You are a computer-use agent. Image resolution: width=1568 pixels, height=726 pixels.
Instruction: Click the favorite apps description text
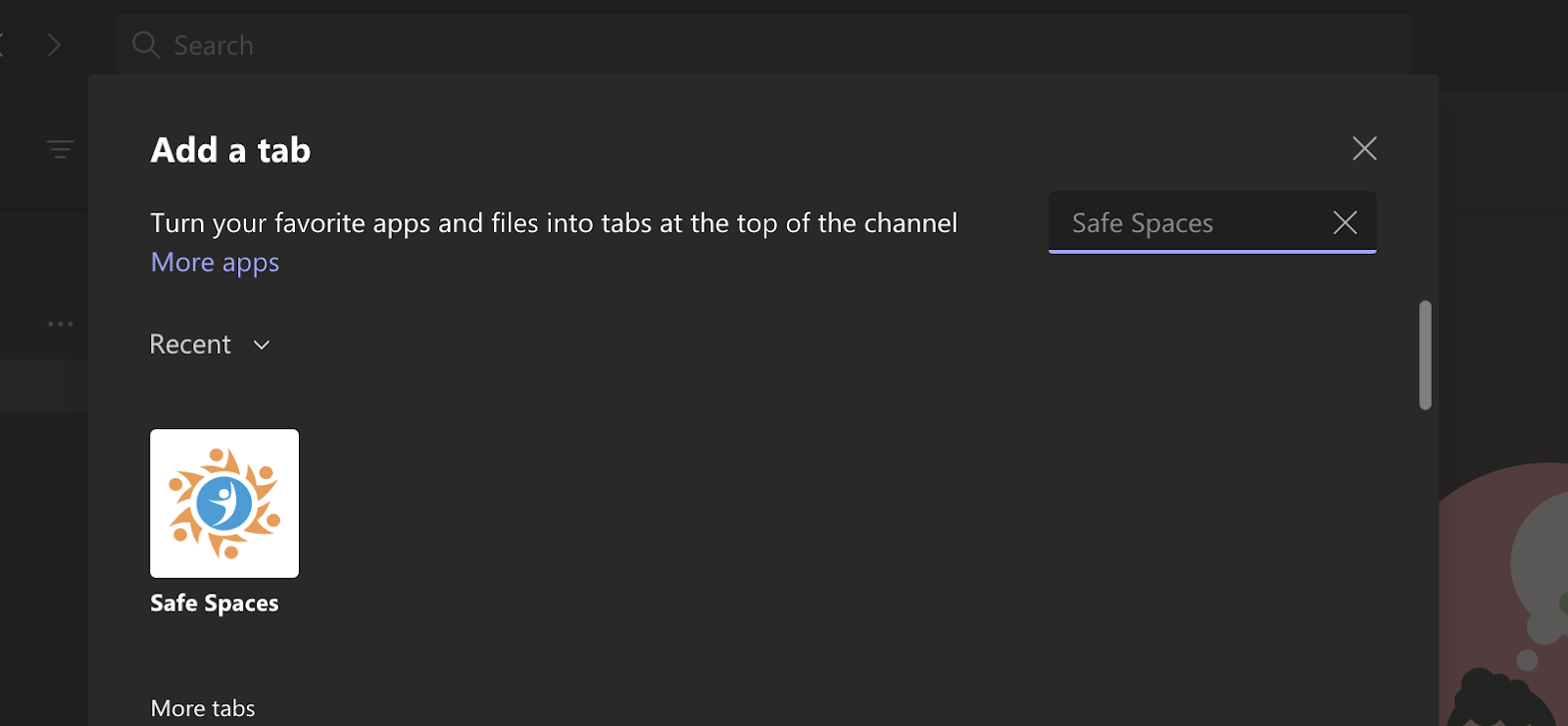tap(554, 223)
